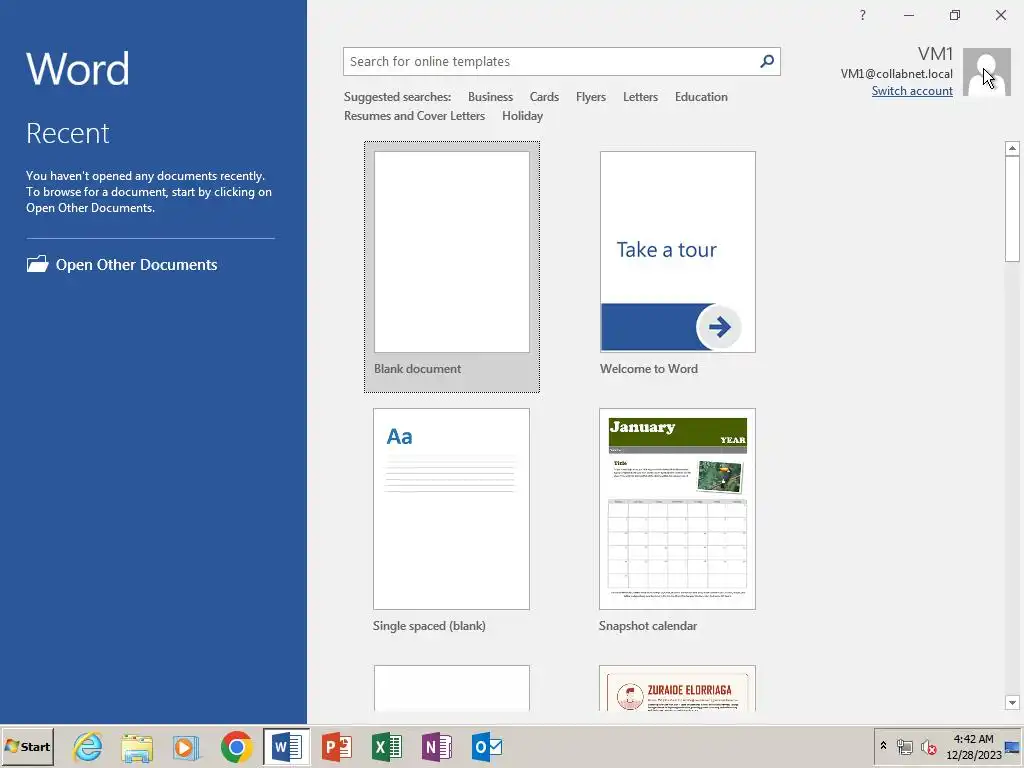
Task: Select the Letters suggested search
Action: click(x=640, y=97)
